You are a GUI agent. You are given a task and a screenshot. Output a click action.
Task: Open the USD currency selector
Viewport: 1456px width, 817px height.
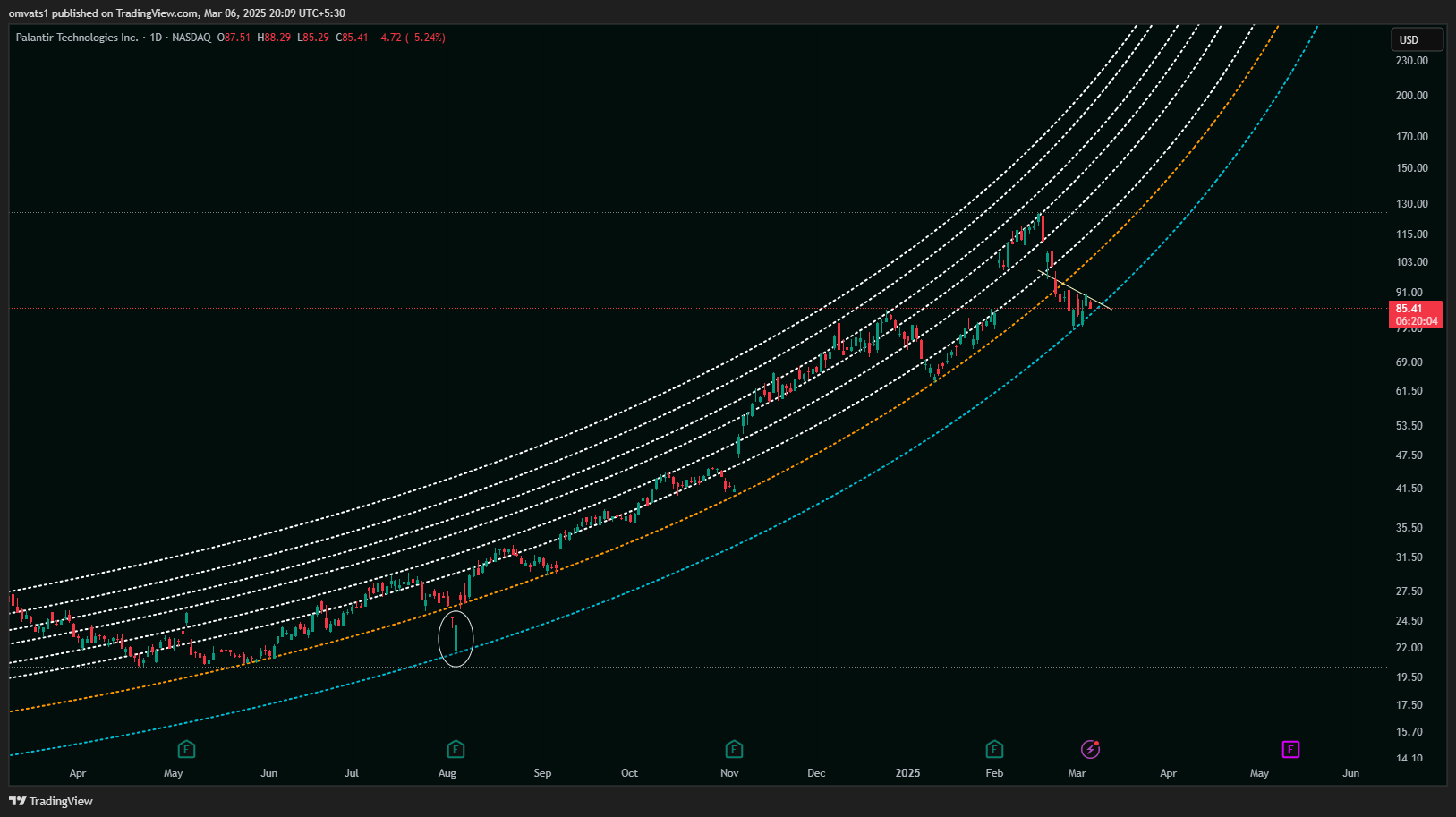click(1417, 39)
